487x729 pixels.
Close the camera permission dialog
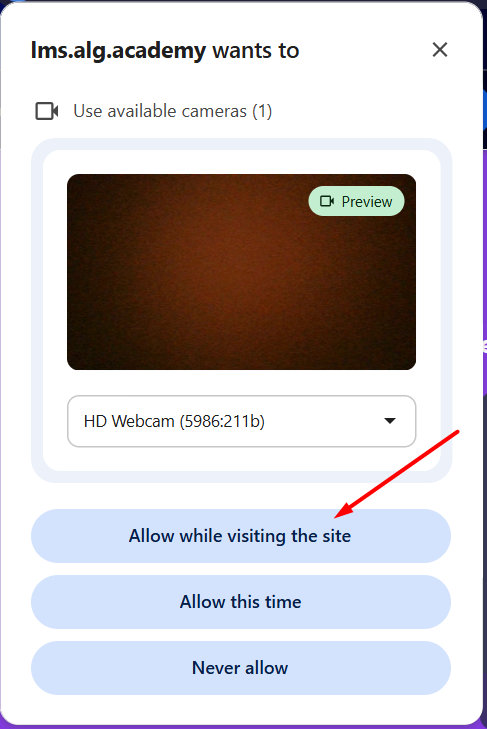[440, 49]
